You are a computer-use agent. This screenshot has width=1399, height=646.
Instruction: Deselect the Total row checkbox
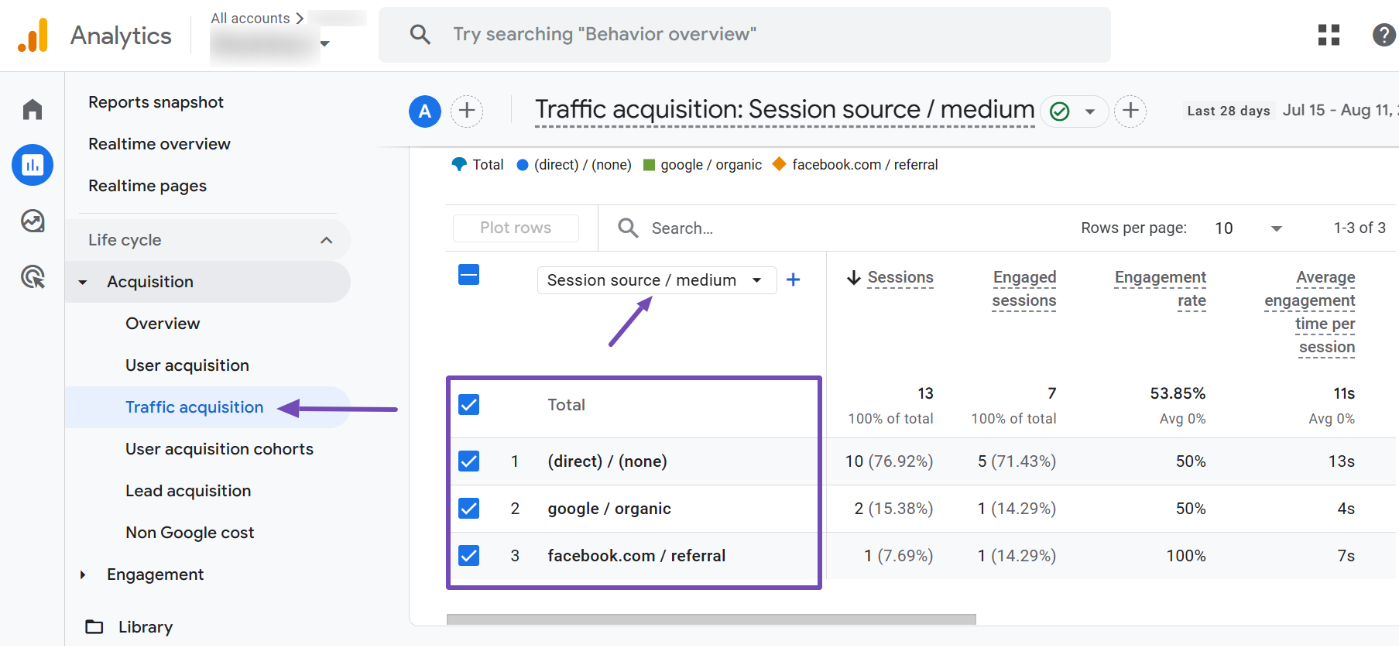(468, 404)
